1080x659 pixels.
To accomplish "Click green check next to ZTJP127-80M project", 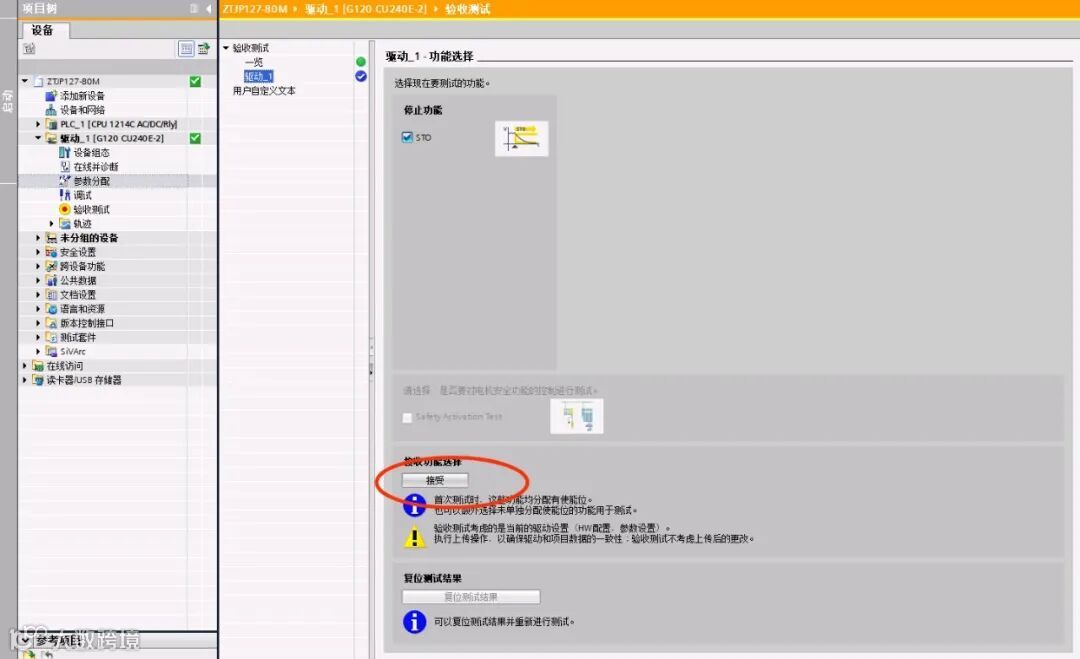I will (195, 81).
